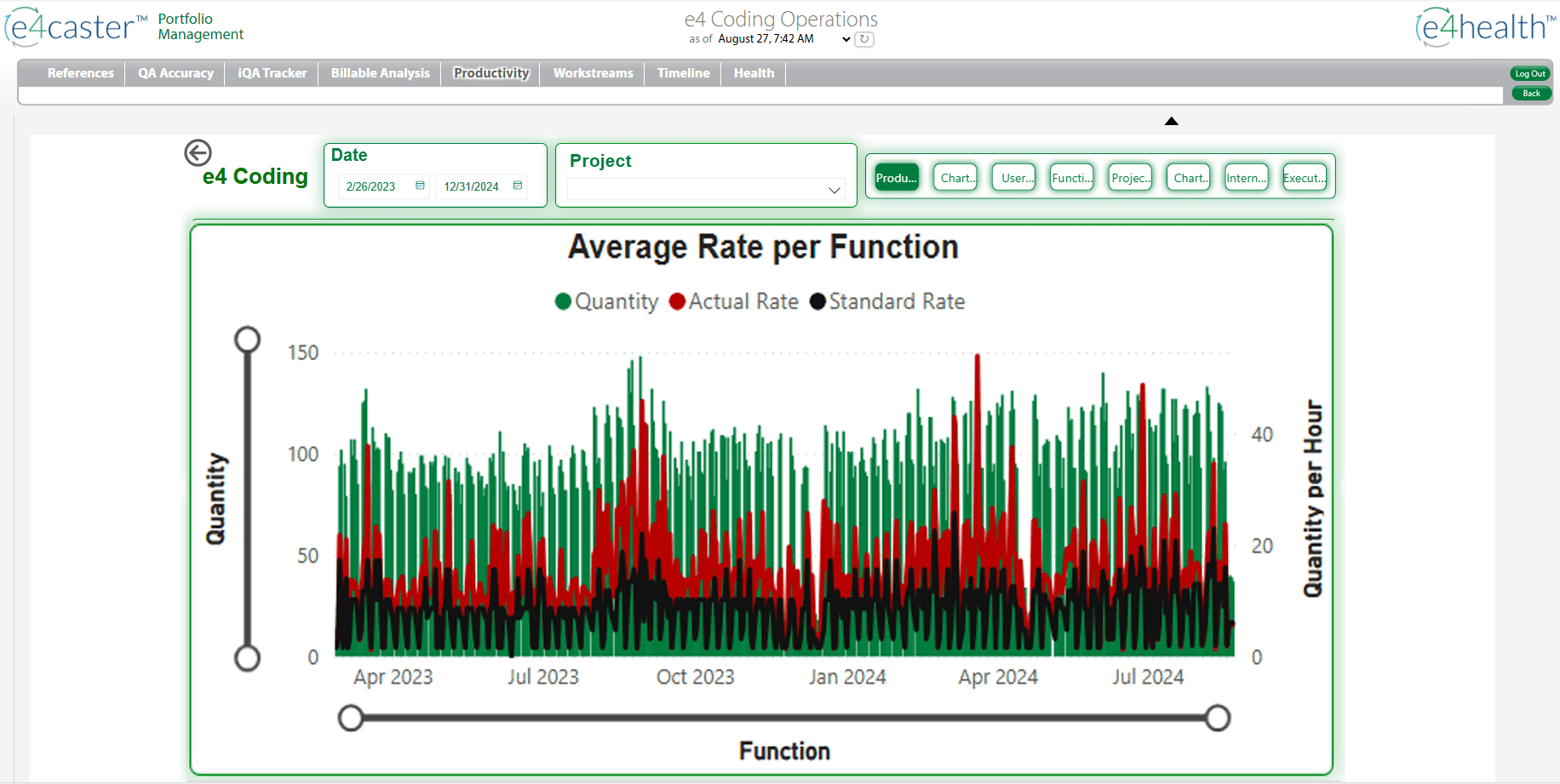Open the References tab
The height and width of the screenshot is (784, 1560).
coord(81,73)
